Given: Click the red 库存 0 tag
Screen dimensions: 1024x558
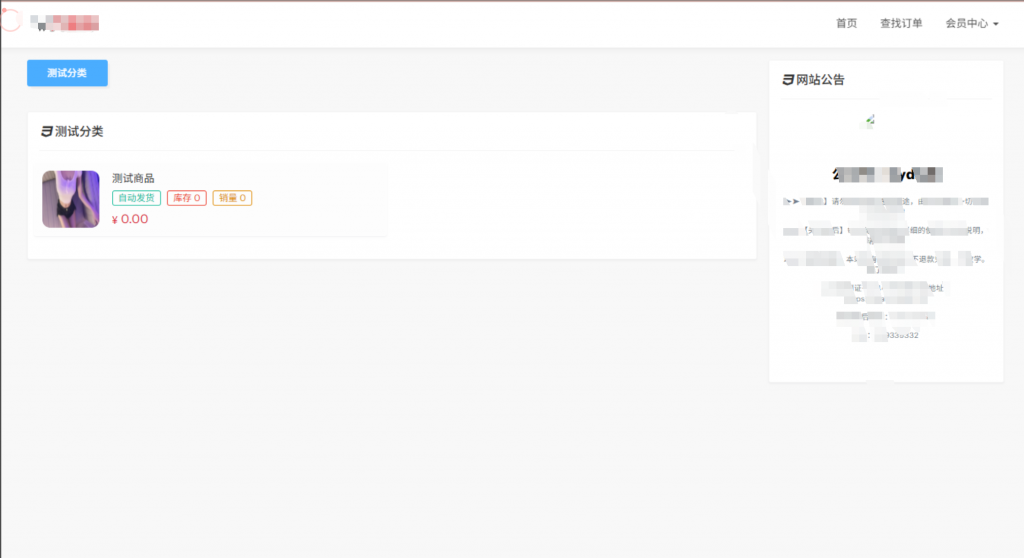Looking at the screenshot, I should coord(187,198).
